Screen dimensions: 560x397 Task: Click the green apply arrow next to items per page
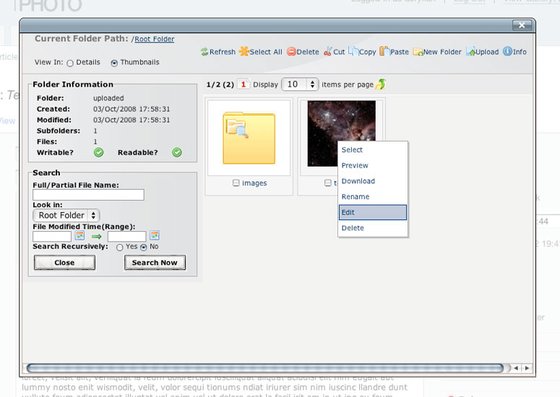pyautogui.click(x=381, y=84)
